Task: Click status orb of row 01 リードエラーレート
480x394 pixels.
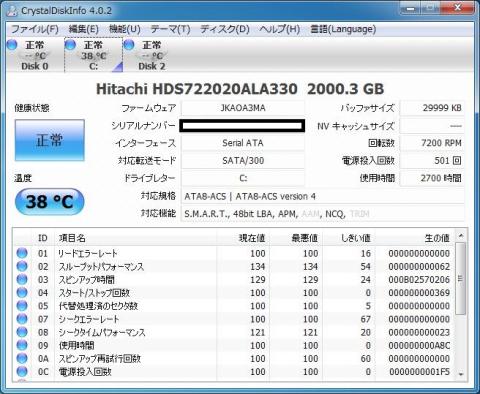Action: 22,253
